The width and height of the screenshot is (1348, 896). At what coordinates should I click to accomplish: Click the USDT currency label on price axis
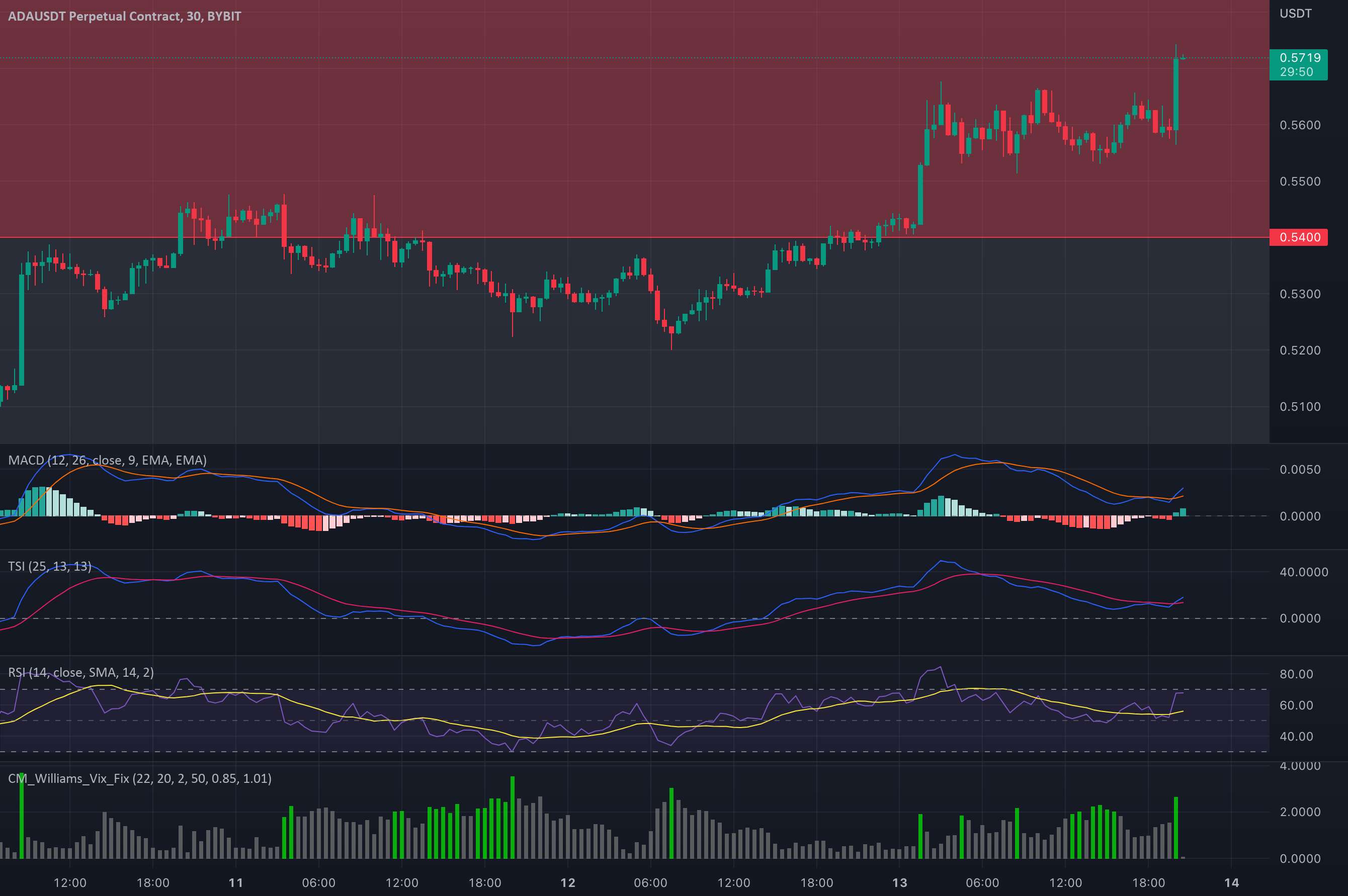[x=1295, y=14]
